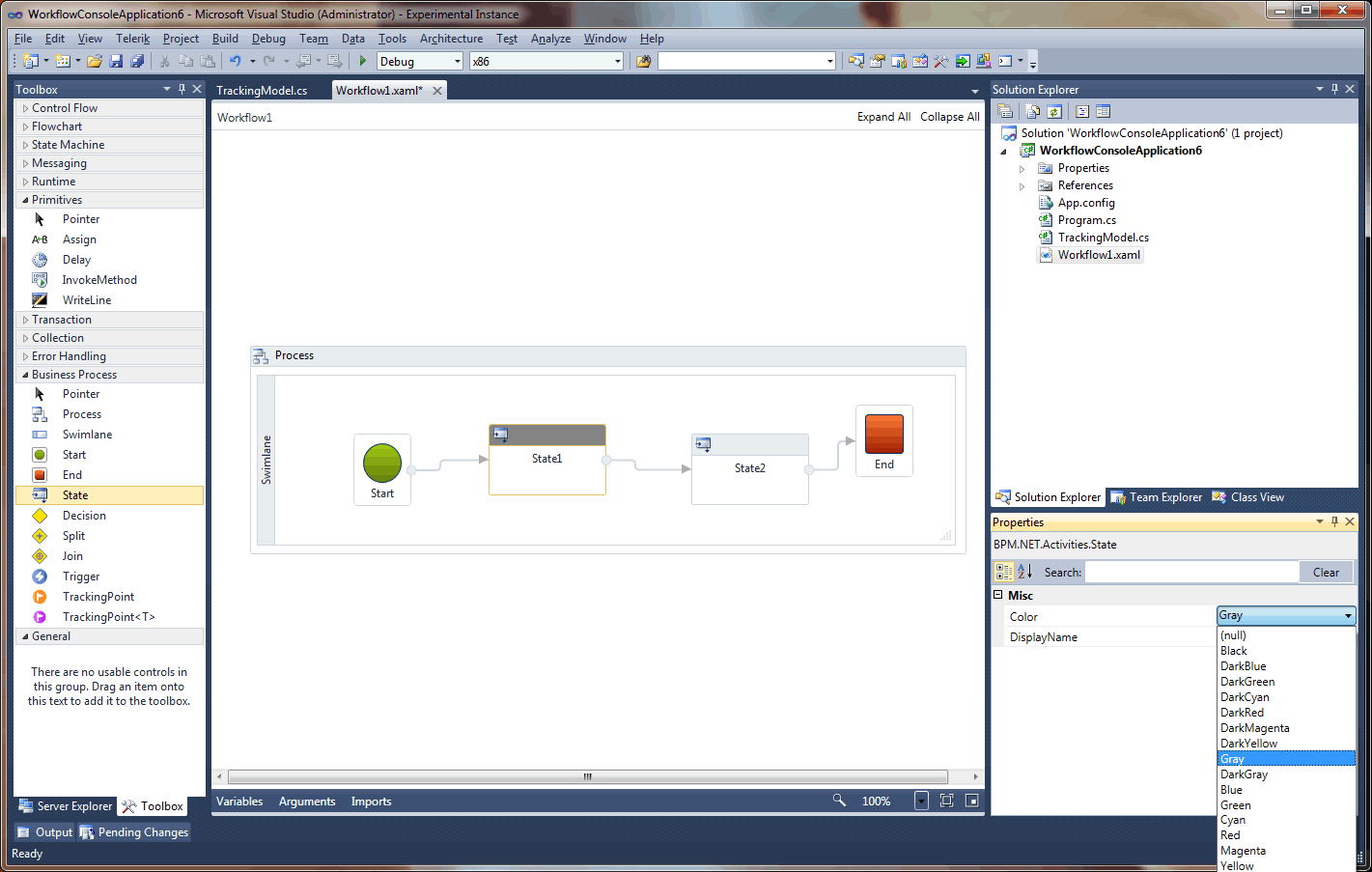The width and height of the screenshot is (1372, 872).
Task: Choose the InvokeMethod toolbox item
Action: [99, 280]
